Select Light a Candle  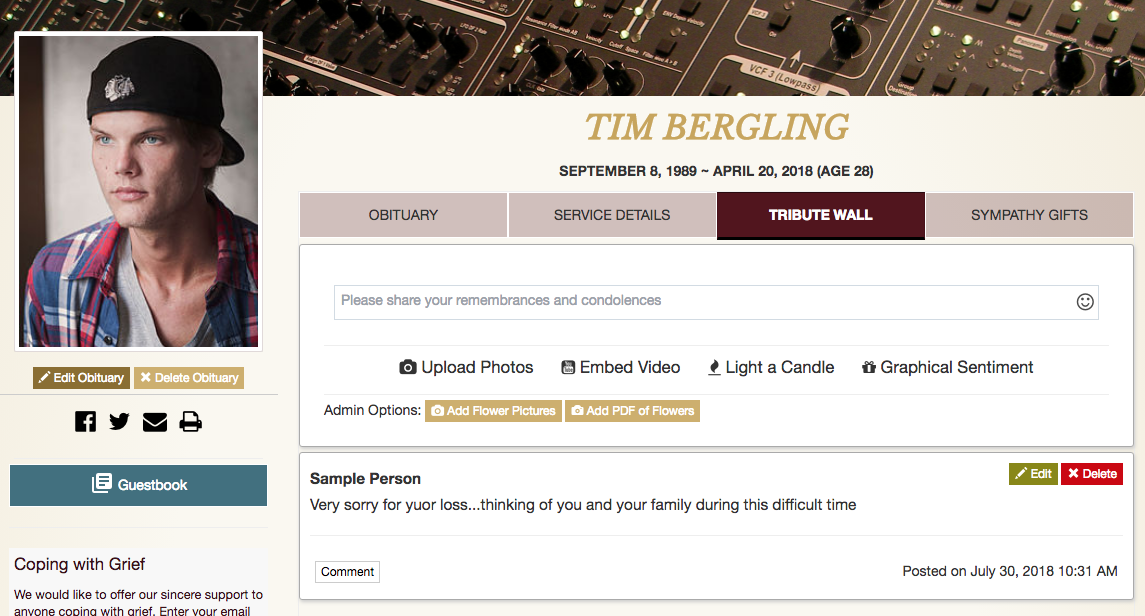click(x=770, y=367)
